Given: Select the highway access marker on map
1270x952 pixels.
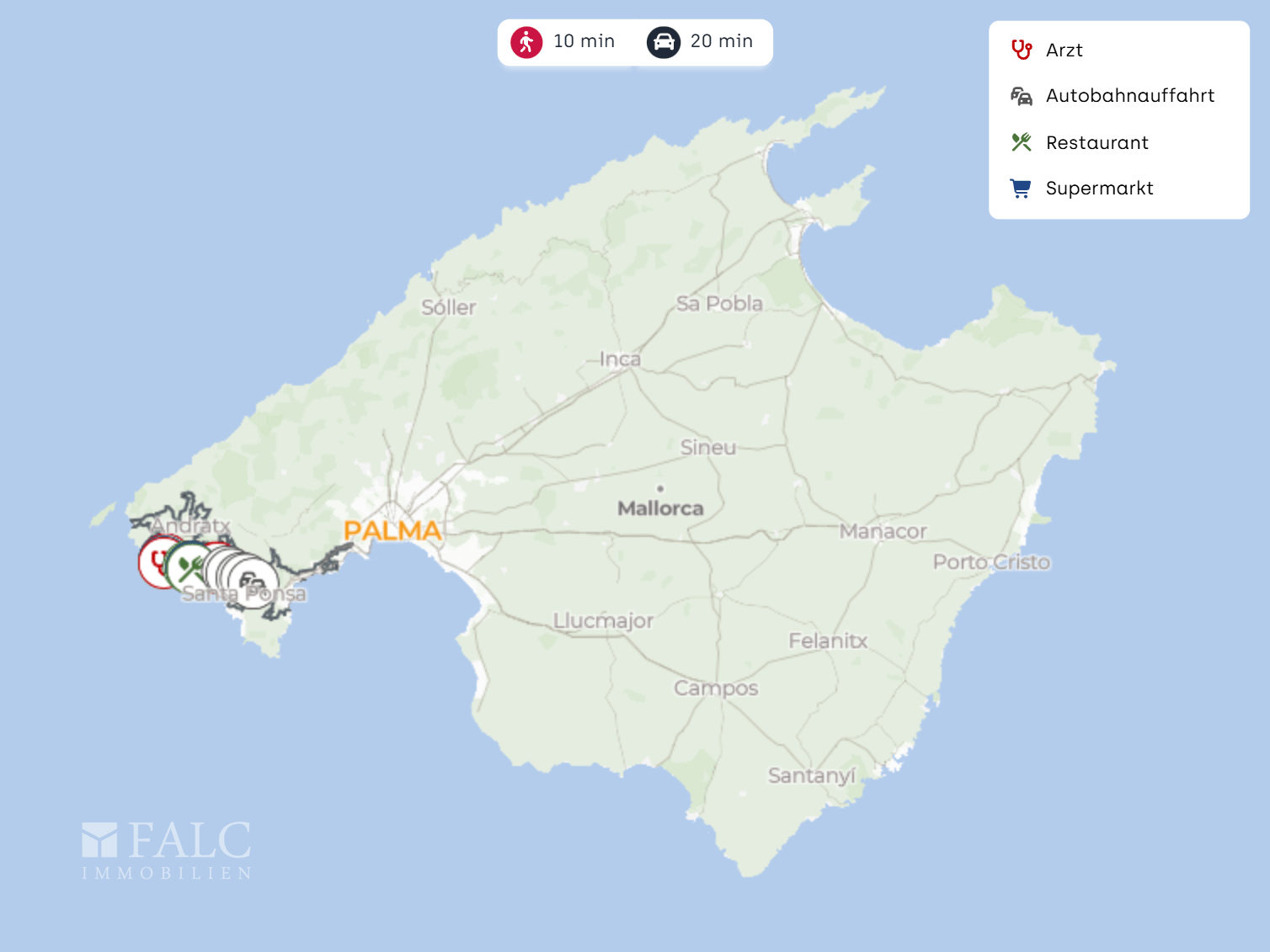Looking at the screenshot, I should pos(256,582).
